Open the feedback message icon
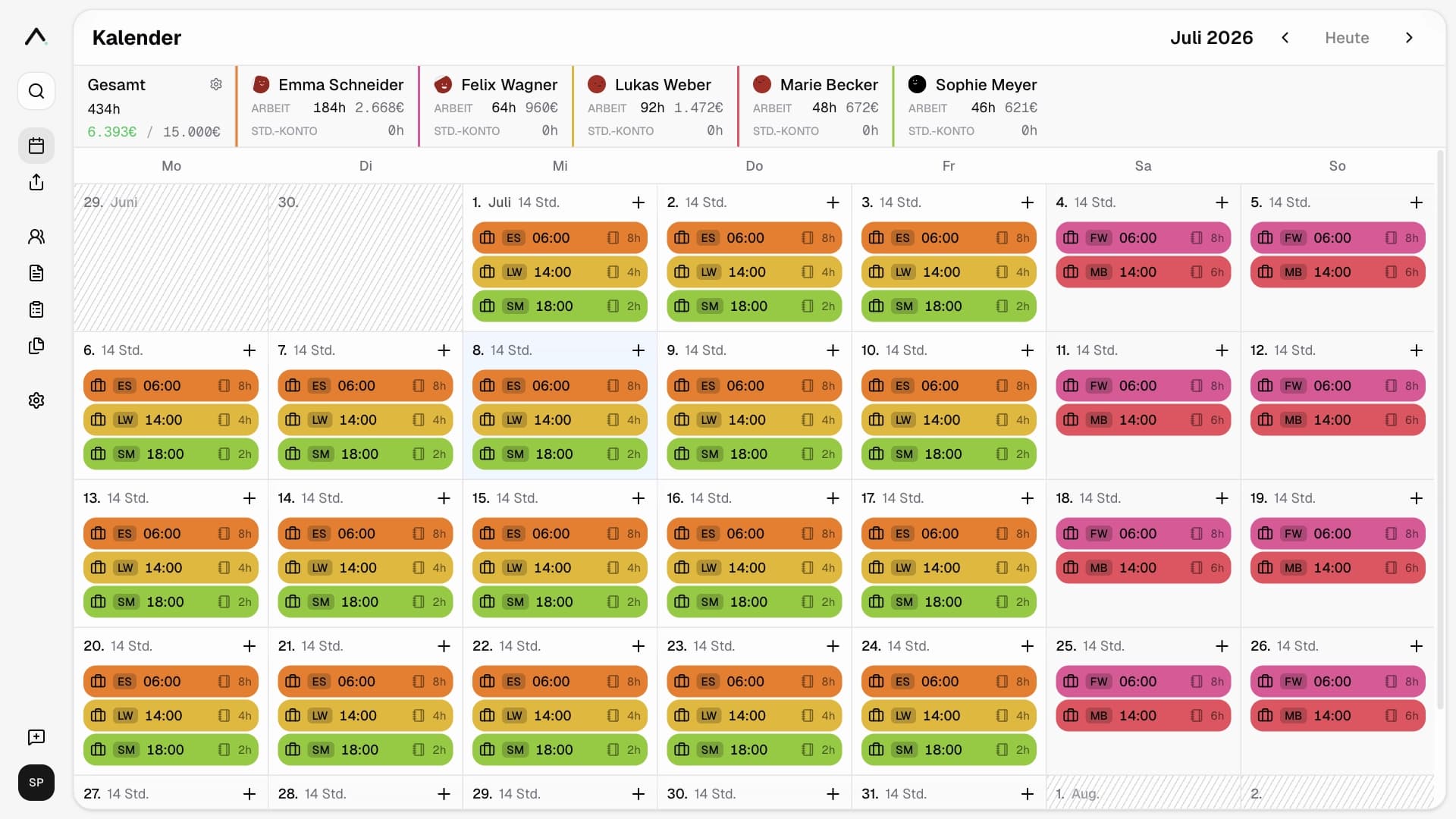The width and height of the screenshot is (1456, 819). click(36, 737)
